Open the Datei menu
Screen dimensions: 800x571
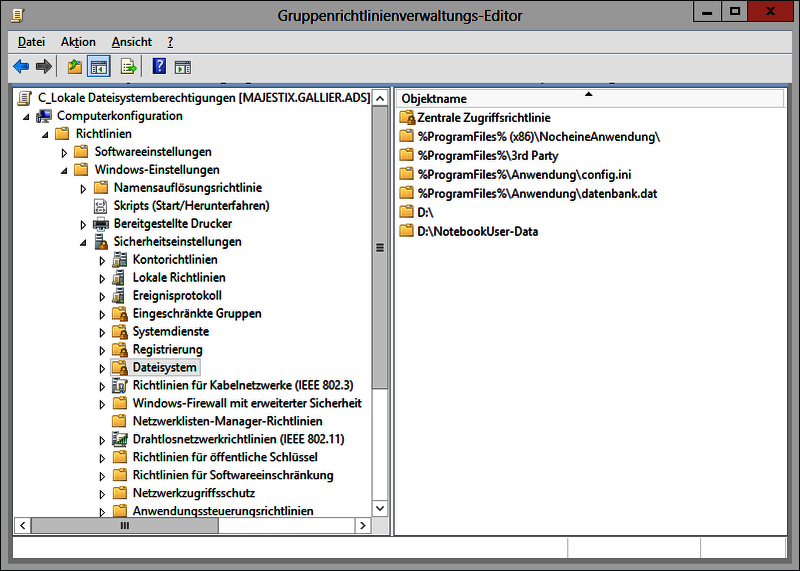pyautogui.click(x=31, y=42)
